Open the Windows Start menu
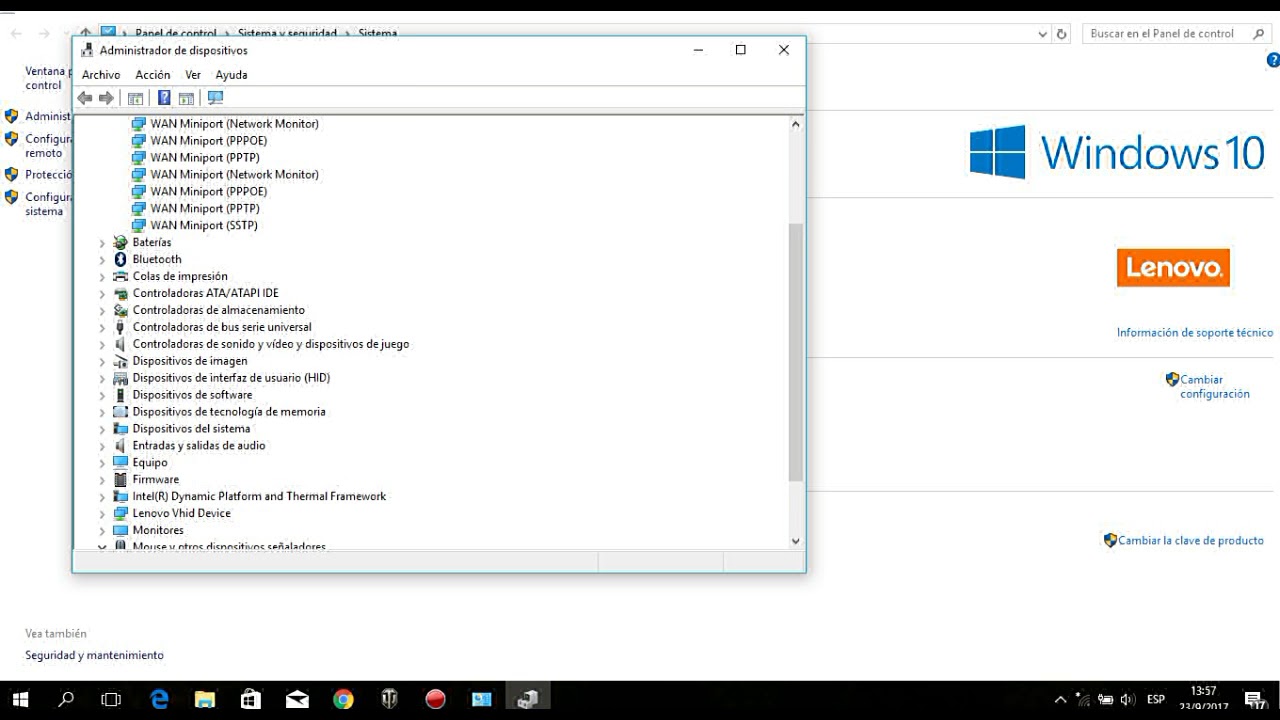Viewport: 1280px width, 720px height. pos(20,700)
